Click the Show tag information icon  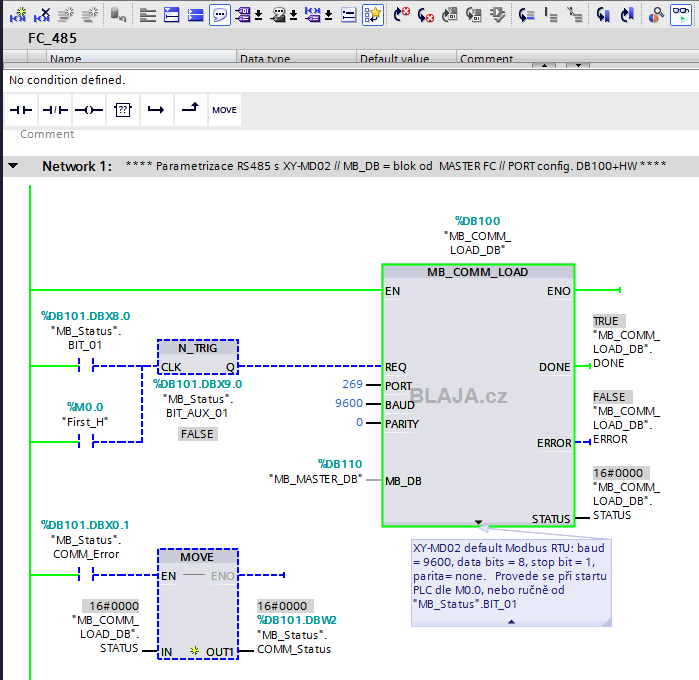[x=278, y=15]
